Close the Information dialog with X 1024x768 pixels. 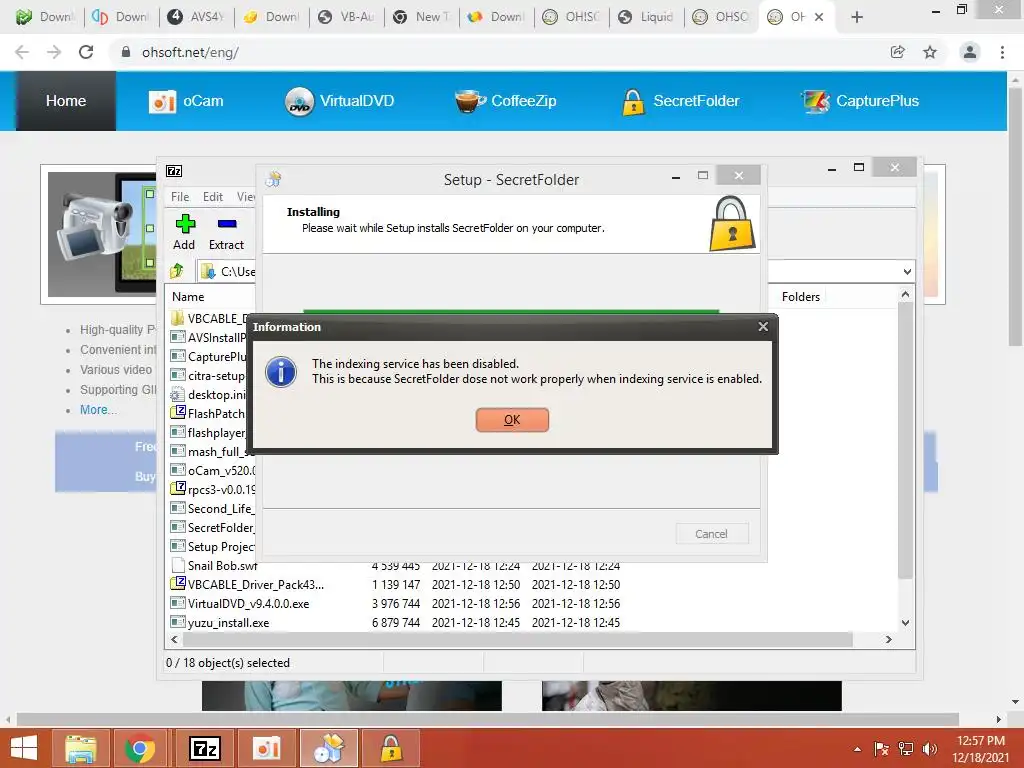point(763,327)
